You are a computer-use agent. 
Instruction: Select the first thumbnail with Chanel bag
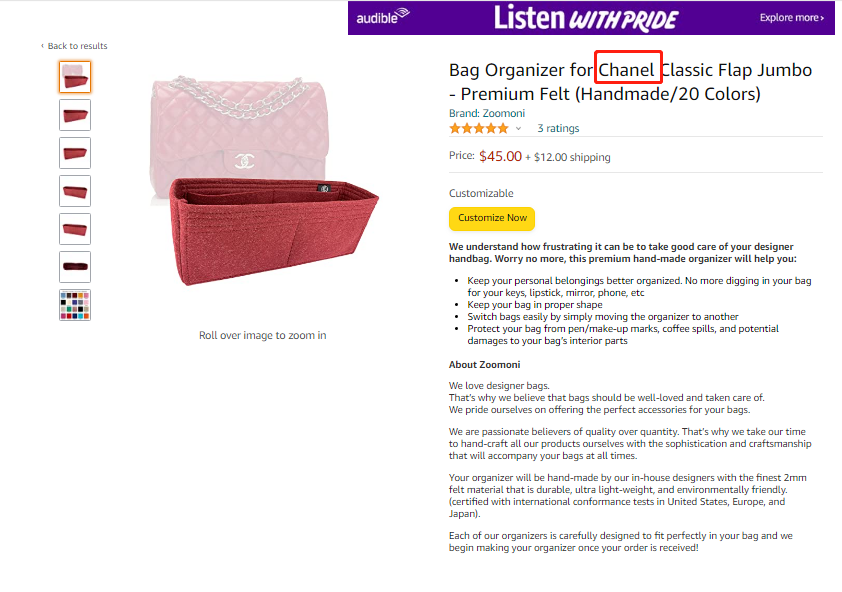coord(75,77)
